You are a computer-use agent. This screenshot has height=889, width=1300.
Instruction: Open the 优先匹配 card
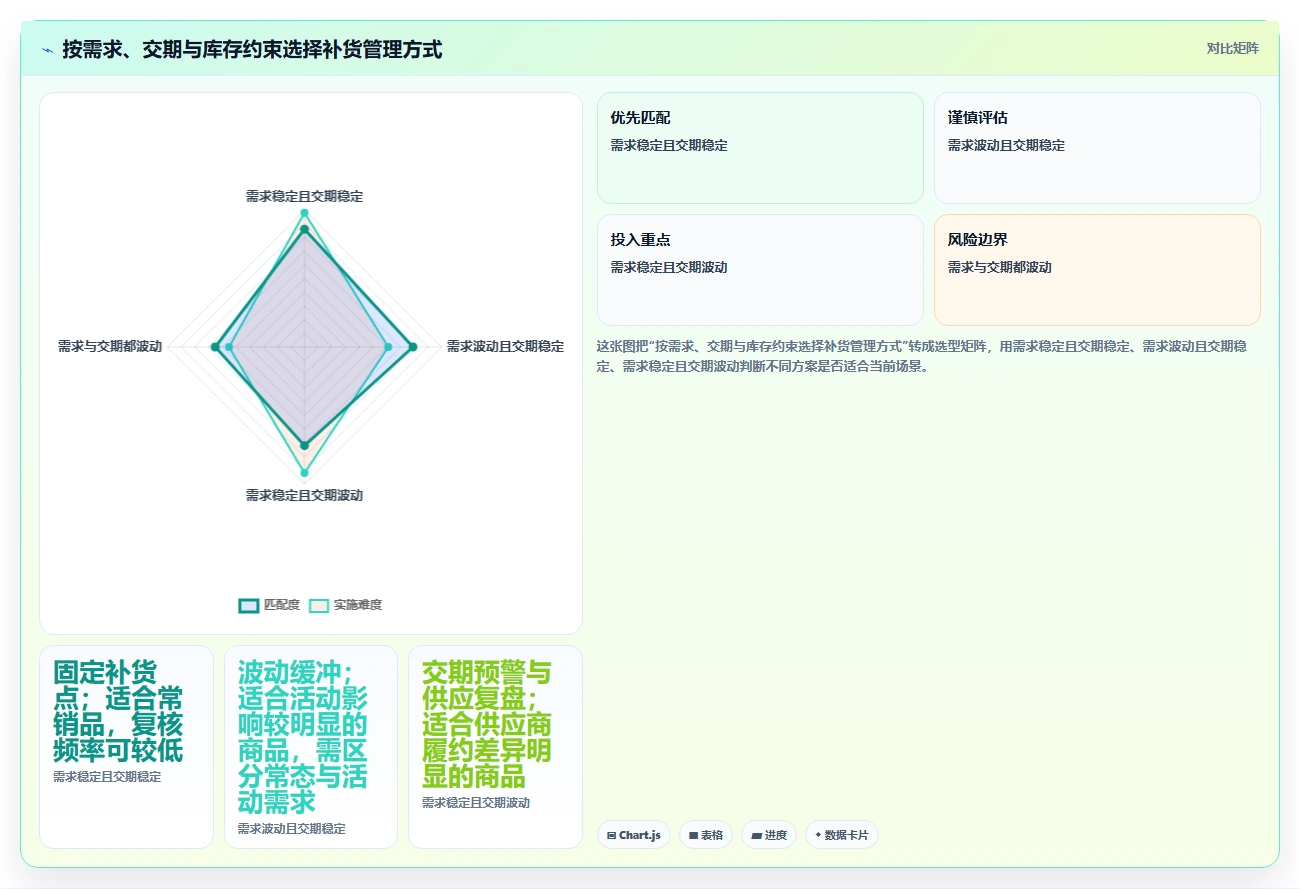(x=760, y=148)
